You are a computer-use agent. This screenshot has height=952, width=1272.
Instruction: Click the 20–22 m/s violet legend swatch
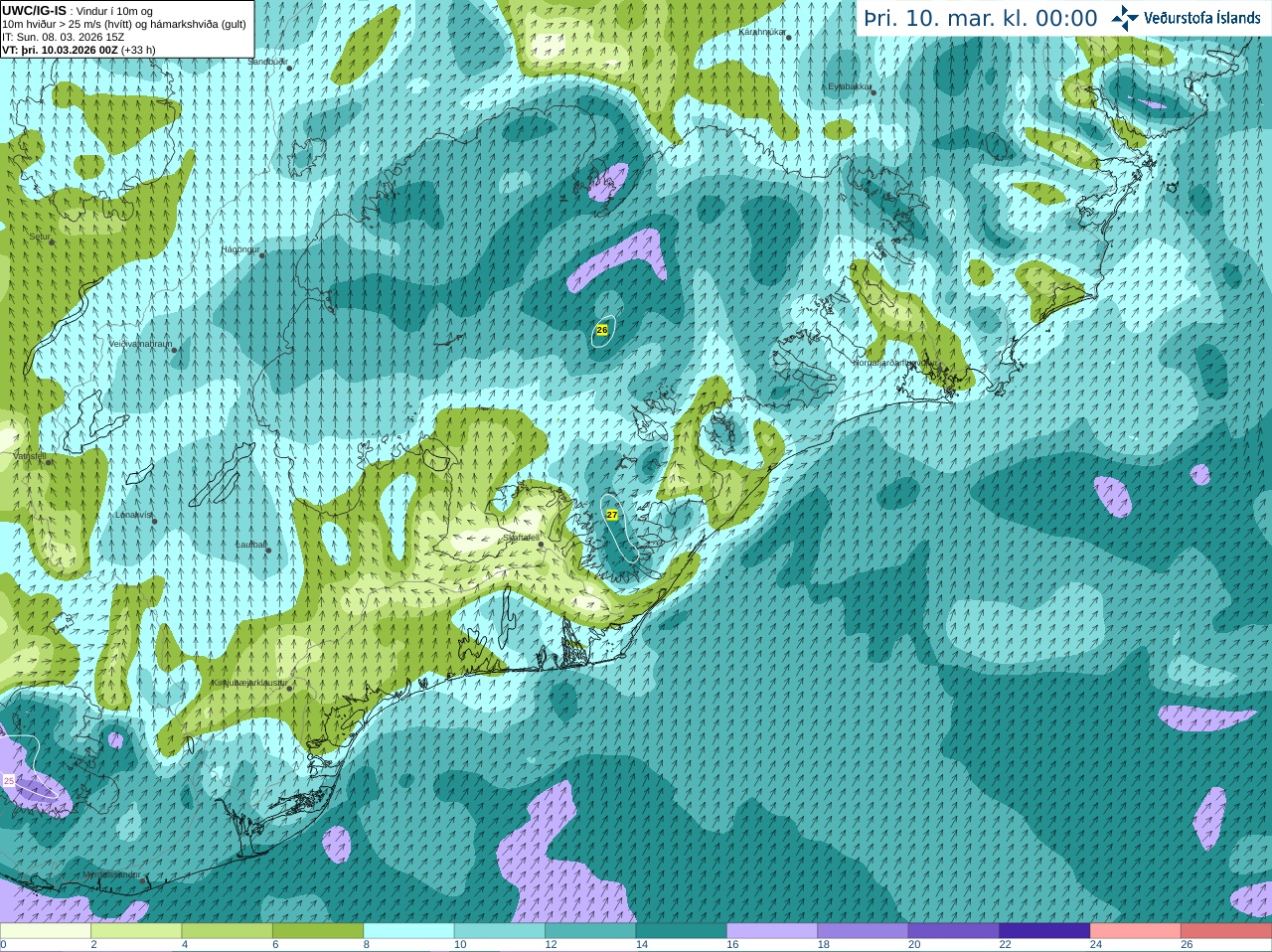pyautogui.click(x=954, y=931)
